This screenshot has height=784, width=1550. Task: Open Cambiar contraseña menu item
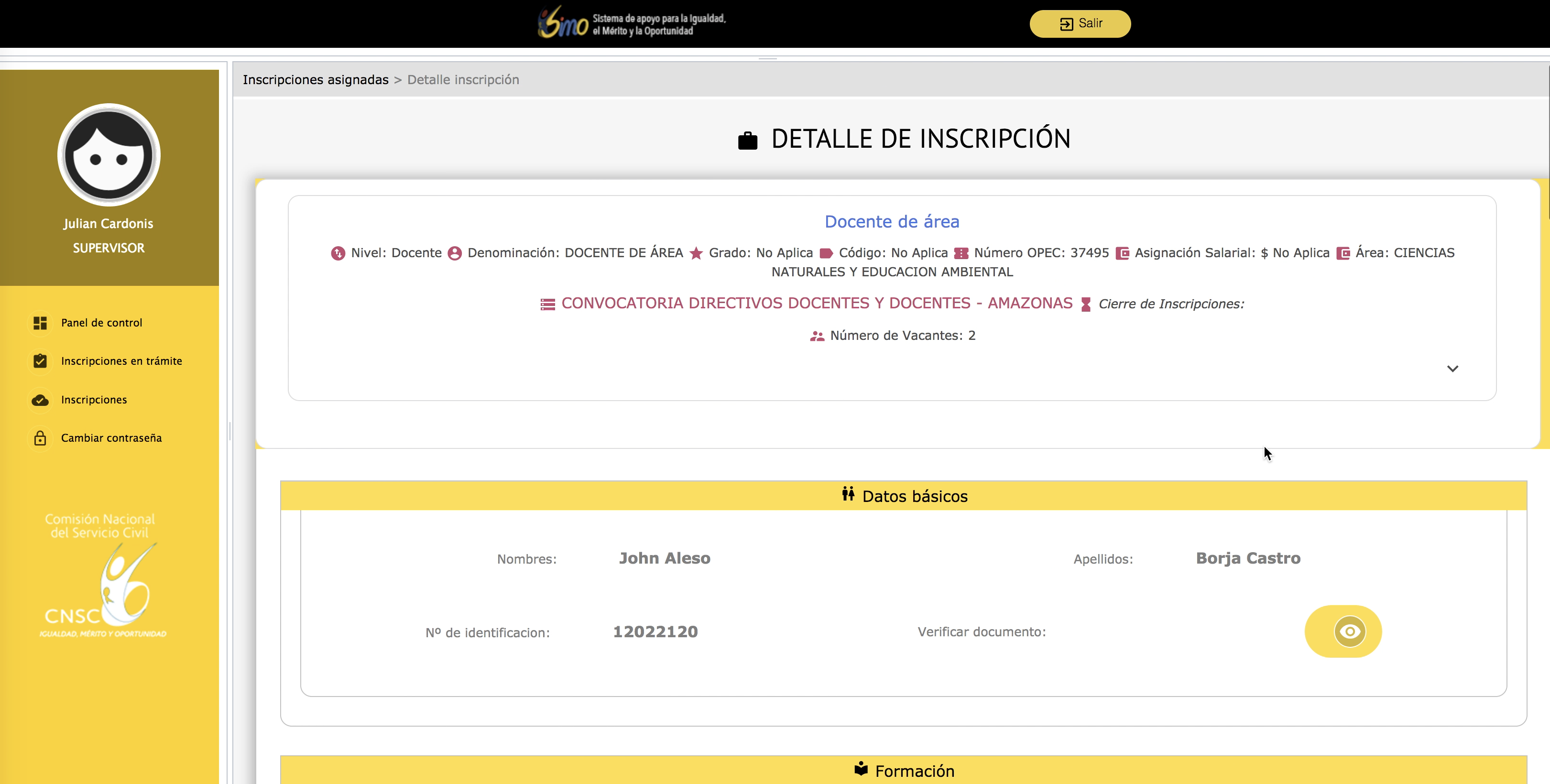[111, 438]
